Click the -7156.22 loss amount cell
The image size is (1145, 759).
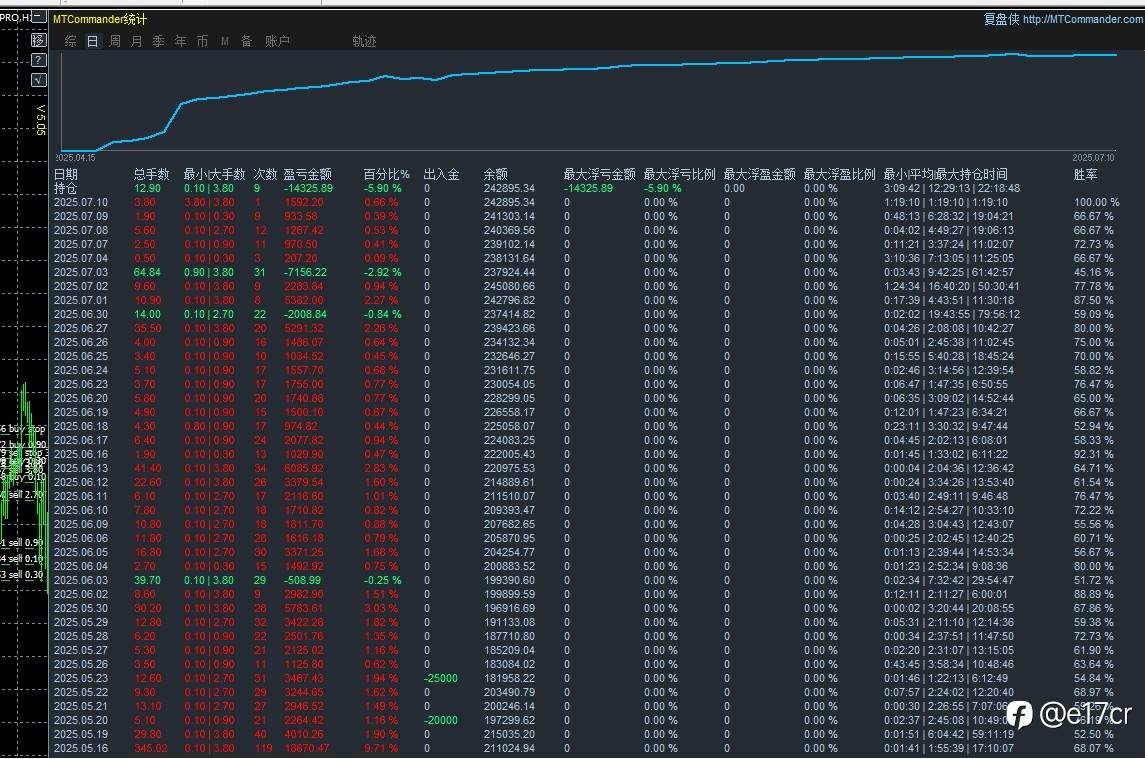pyautogui.click(x=305, y=272)
